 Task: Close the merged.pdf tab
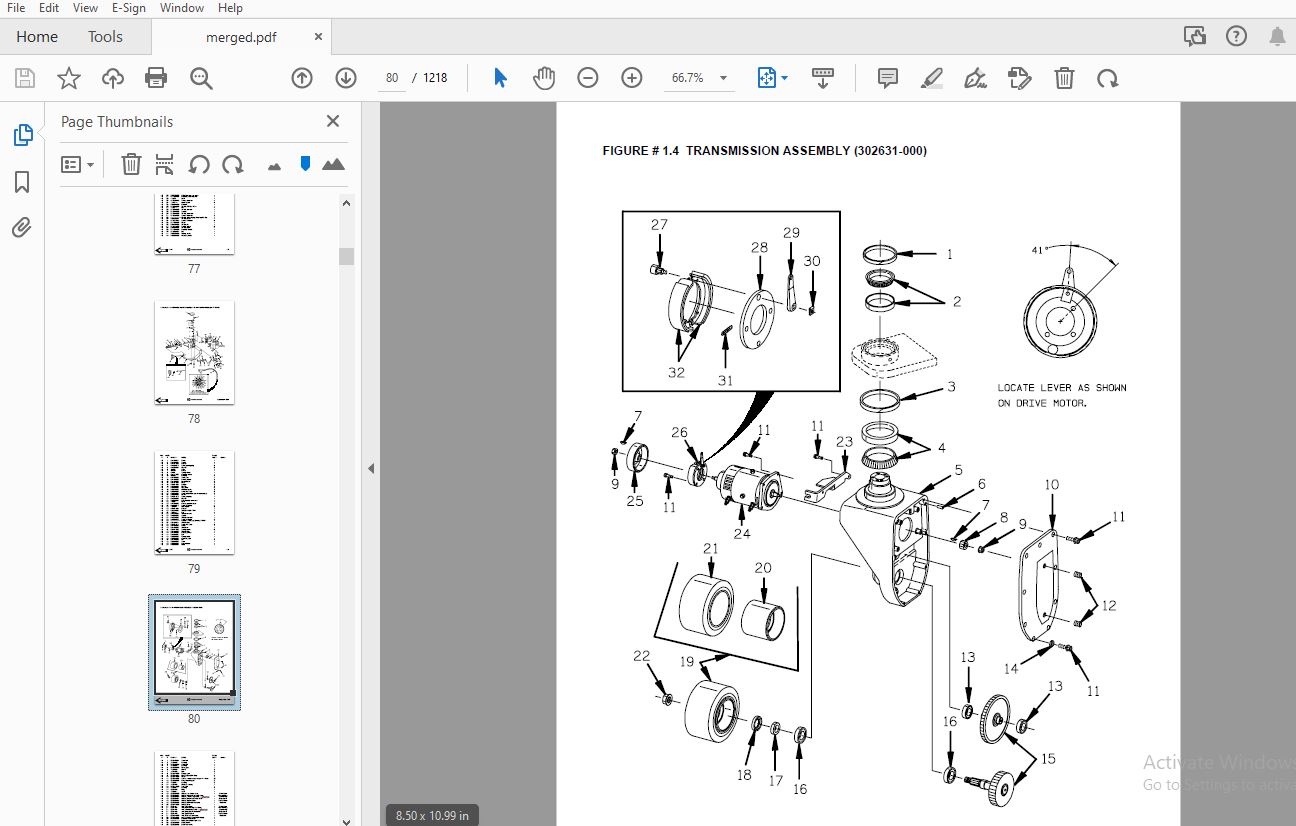tap(318, 37)
